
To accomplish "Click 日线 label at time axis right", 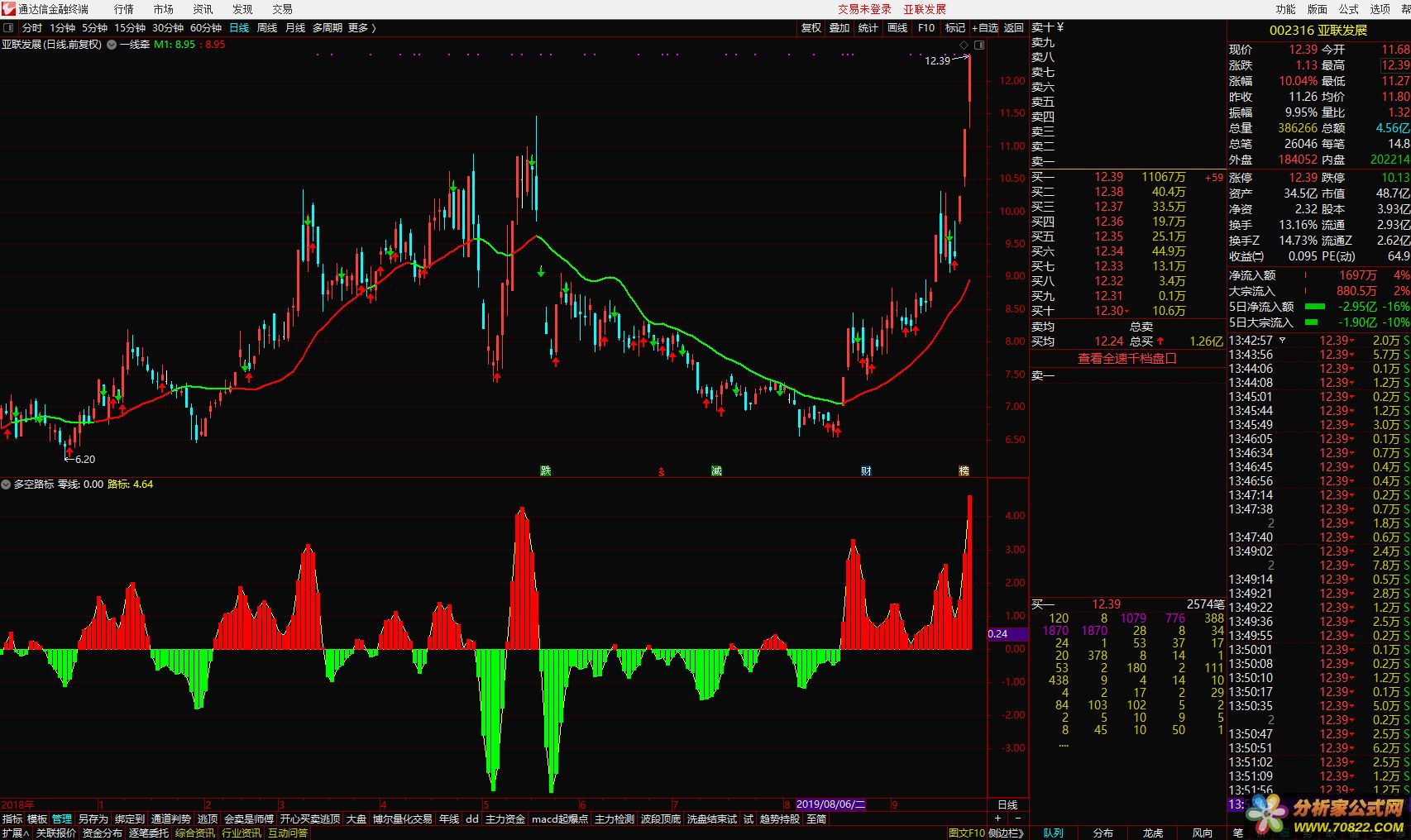I will pos(1007,804).
